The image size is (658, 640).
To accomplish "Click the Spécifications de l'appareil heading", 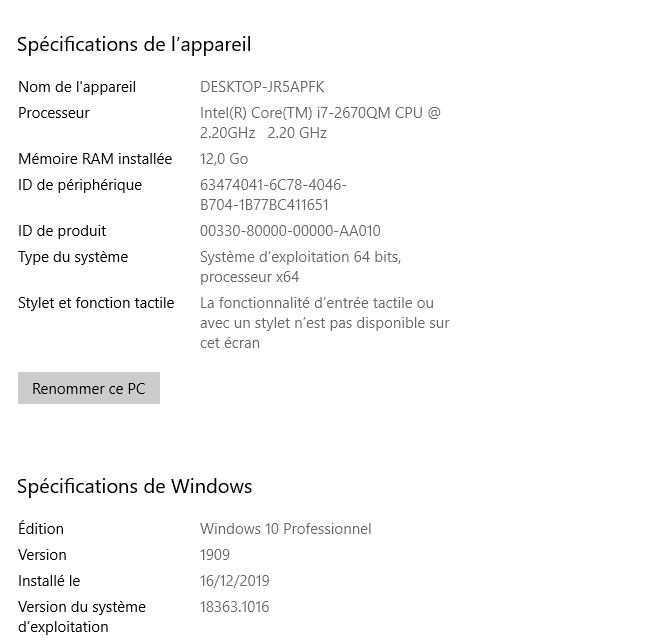I will pos(134,44).
